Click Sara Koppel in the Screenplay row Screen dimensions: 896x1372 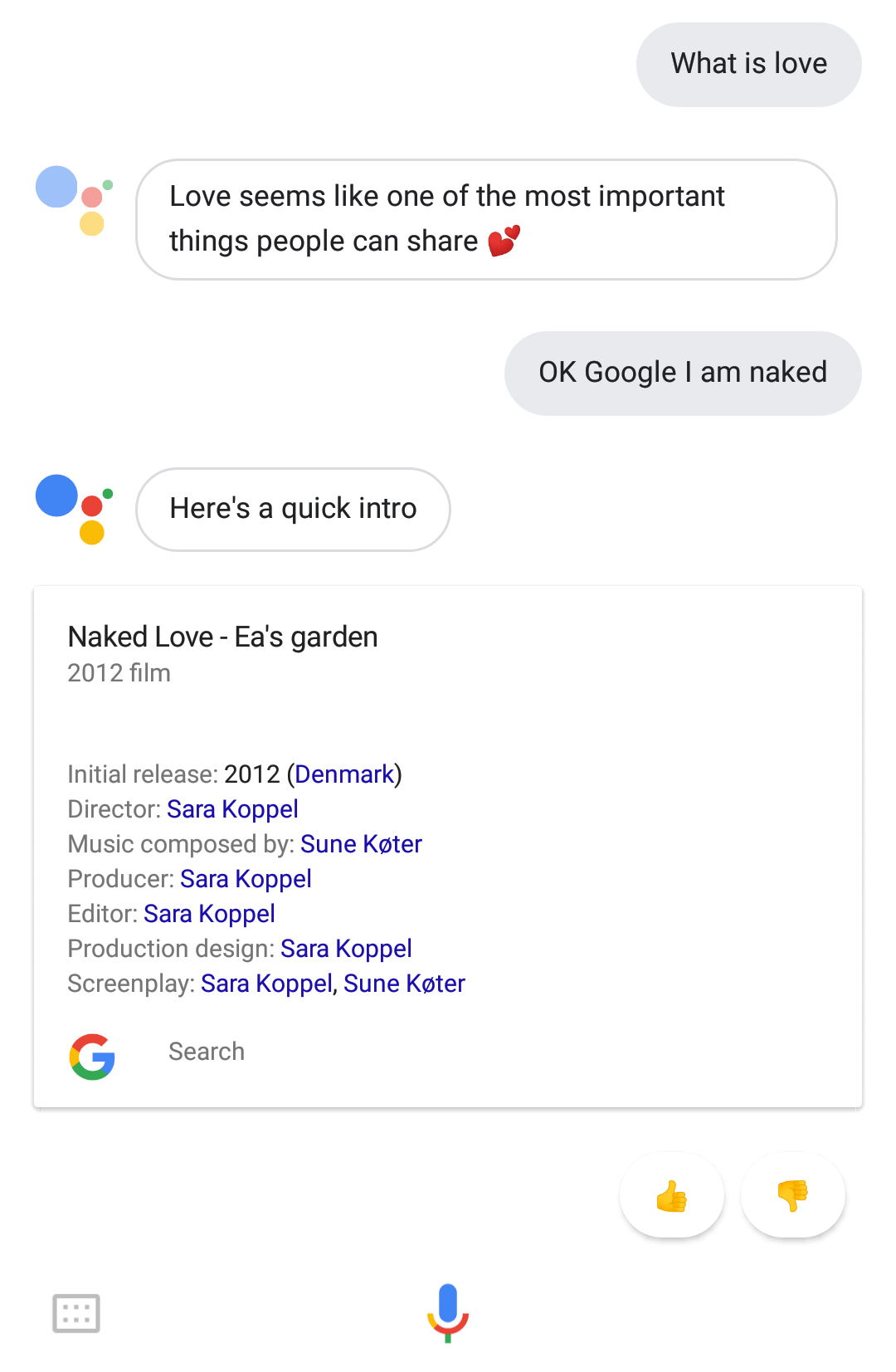(x=266, y=984)
